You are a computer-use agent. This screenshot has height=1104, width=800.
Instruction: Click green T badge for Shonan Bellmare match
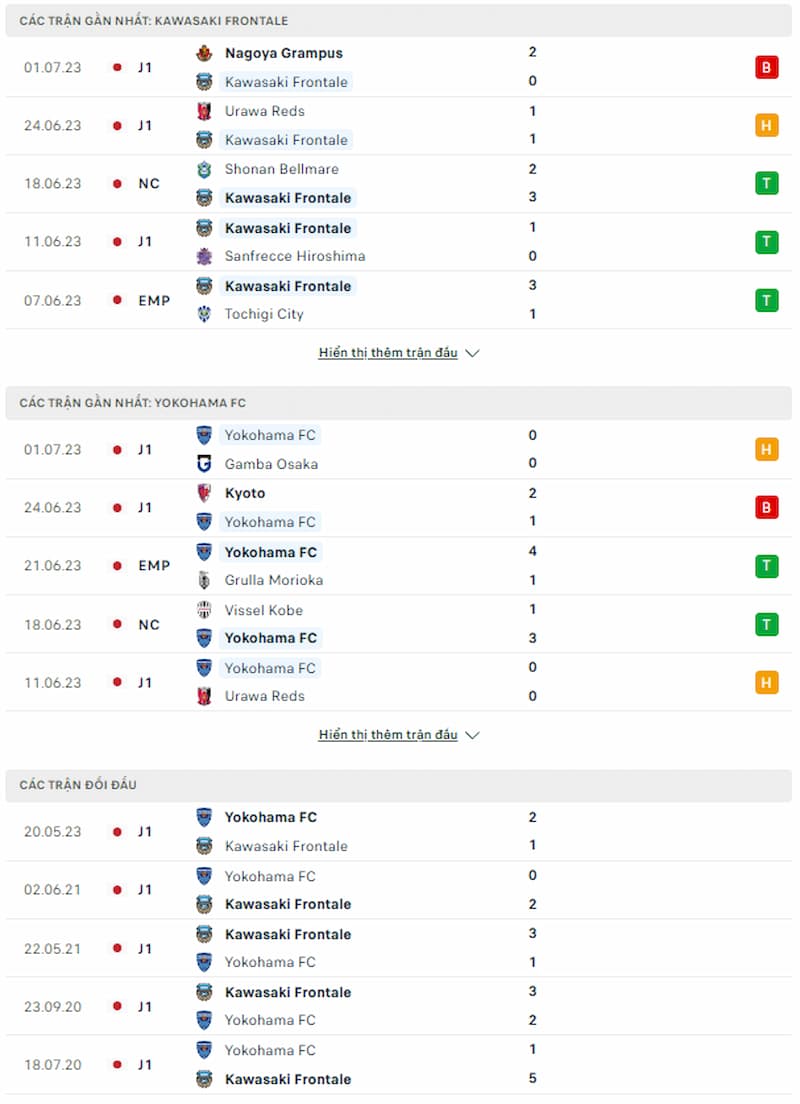click(x=766, y=183)
